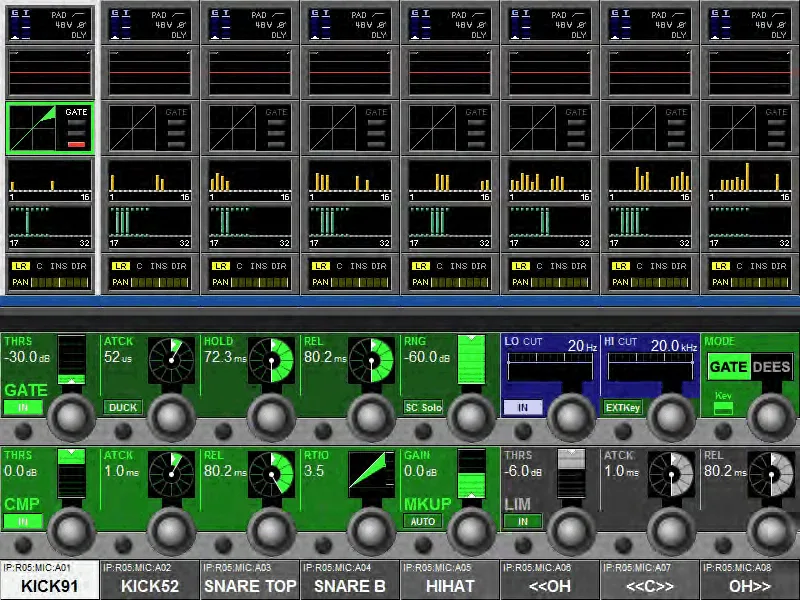
Task: Toggle the GATE IN button
Action: pyautogui.click(x=23, y=407)
